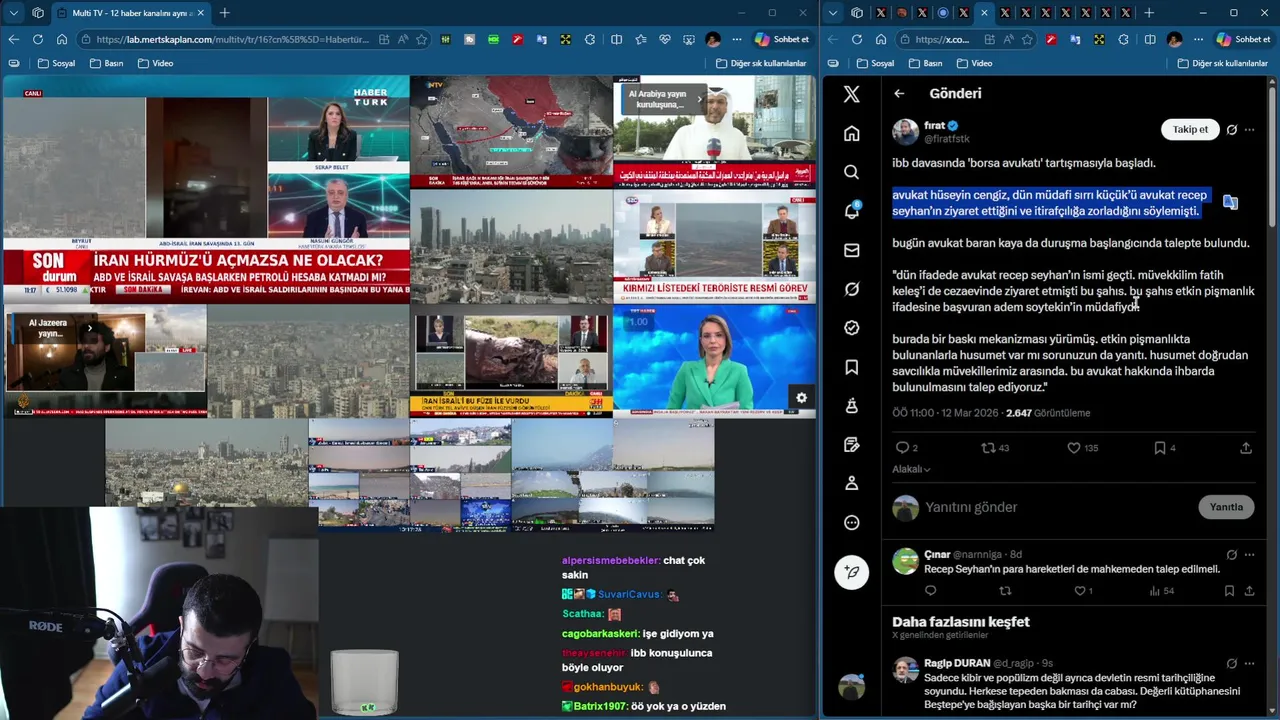Open browser settings ellipsis in Multi TV window
Viewport: 1280px width, 720px height.
737,39
